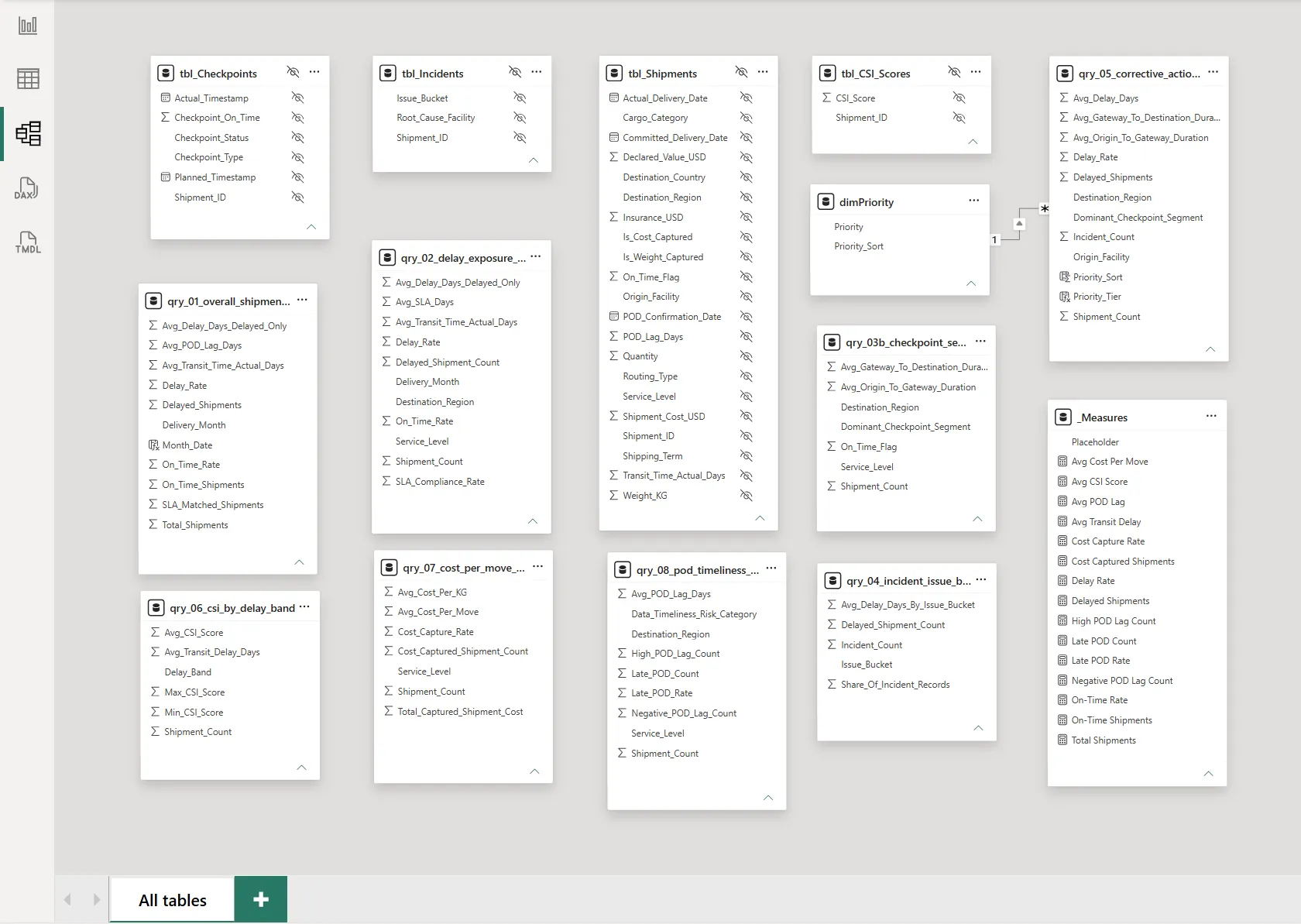Select Total_Captured_Shipment_Cost field
Viewport: 1301px width, 924px height.
[460, 712]
